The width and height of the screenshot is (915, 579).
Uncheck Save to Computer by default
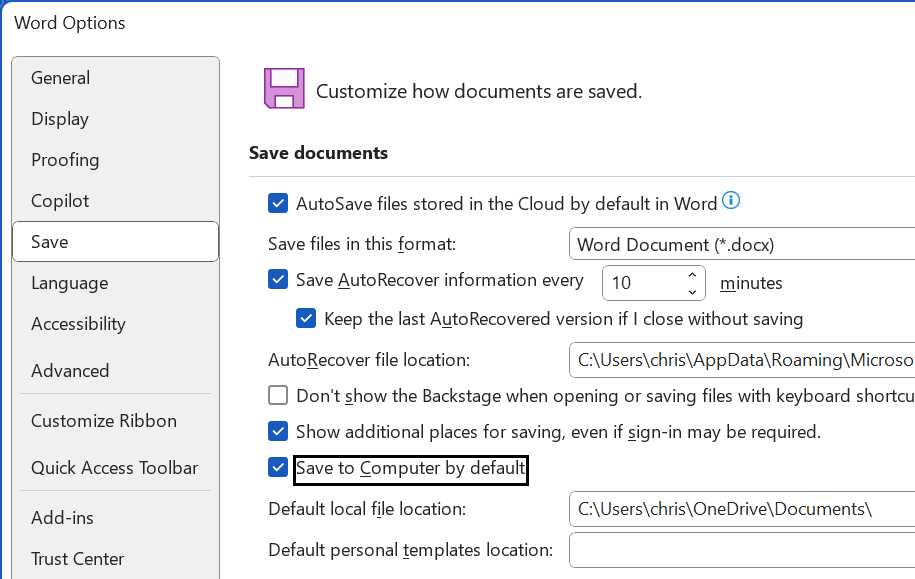pos(278,466)
